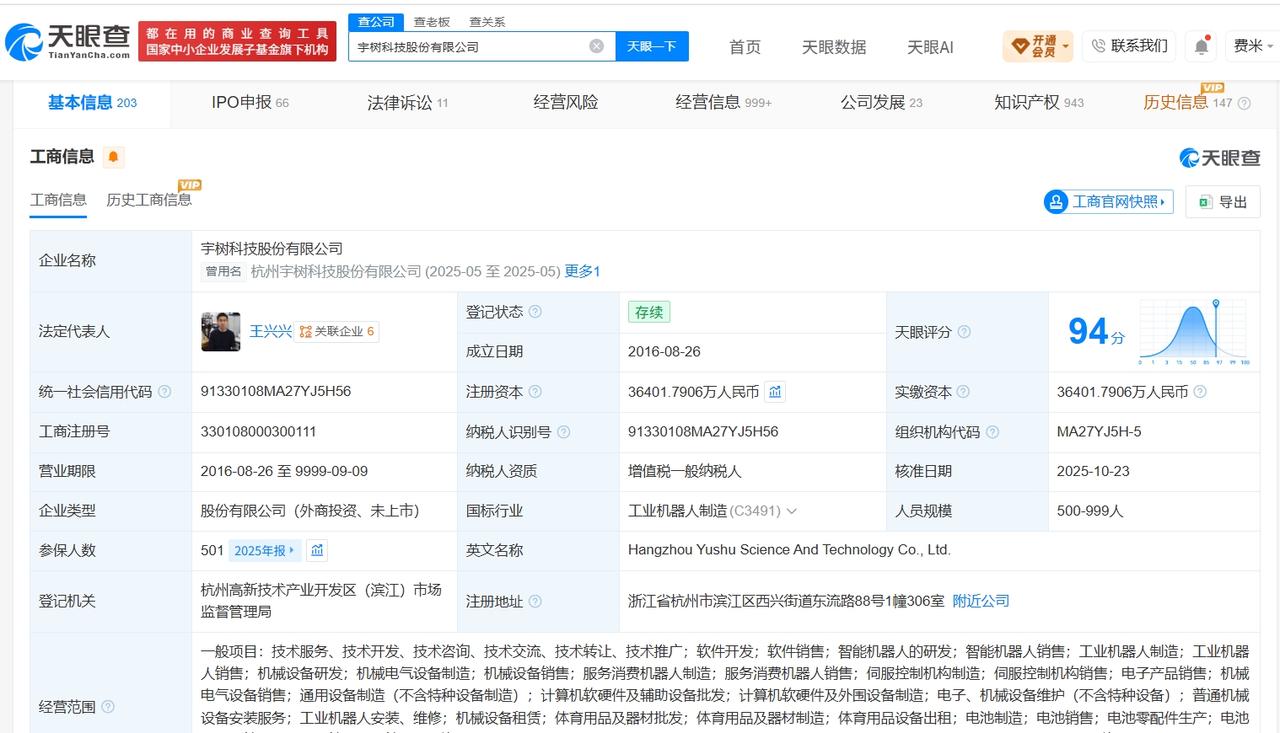Open the 公司发展 tab

click(x=882, y=102)
